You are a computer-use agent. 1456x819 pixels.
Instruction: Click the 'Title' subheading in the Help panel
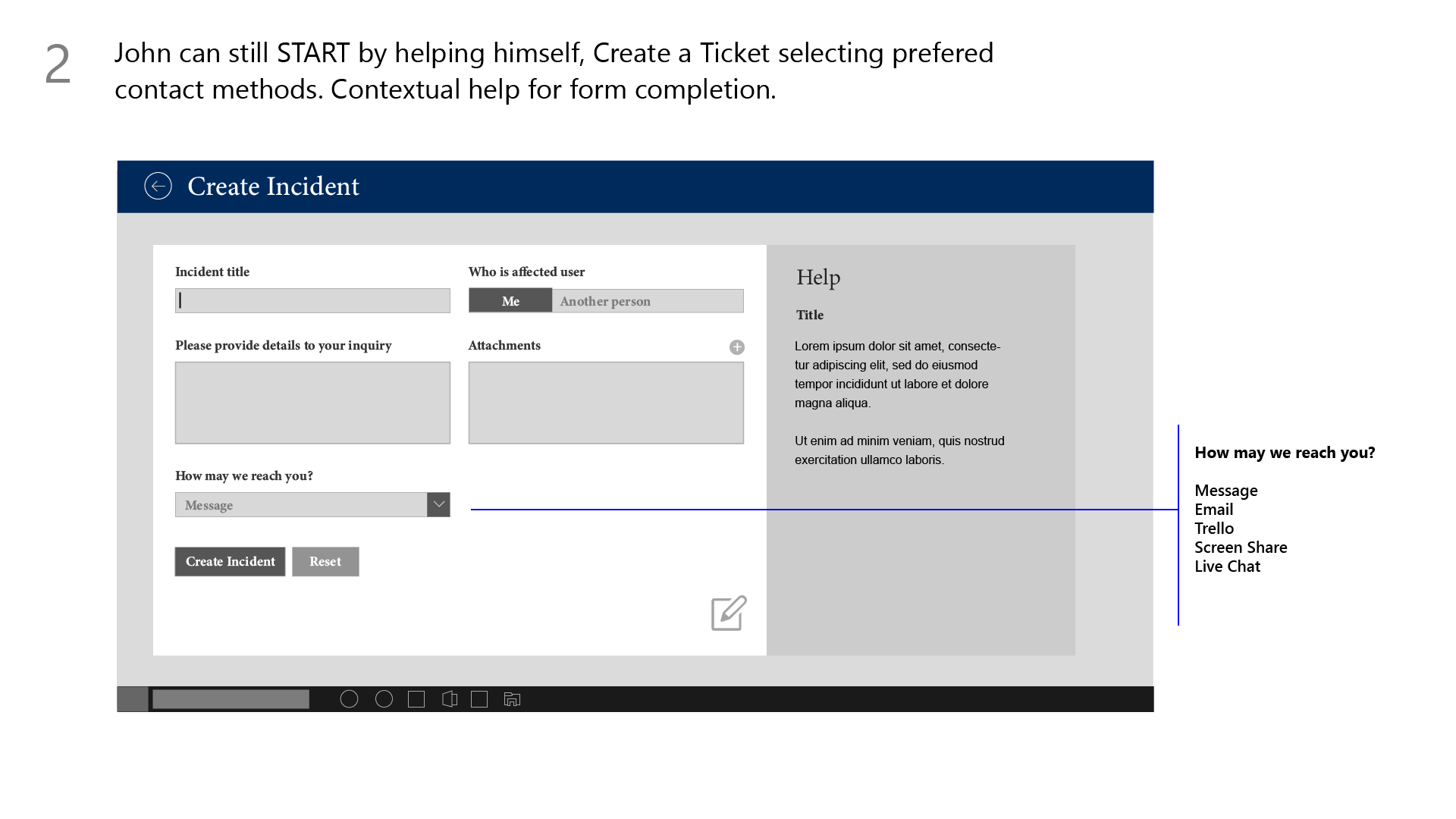click(809, 315)
